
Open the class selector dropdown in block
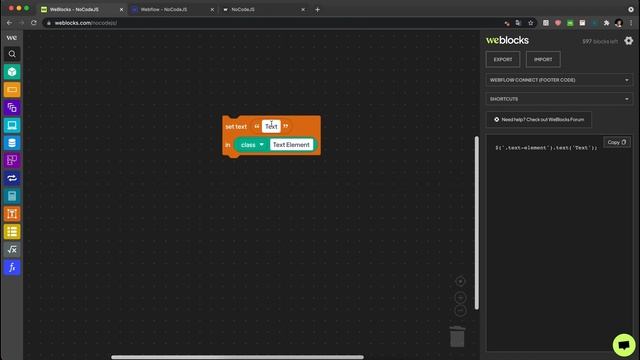click(252, 145)
